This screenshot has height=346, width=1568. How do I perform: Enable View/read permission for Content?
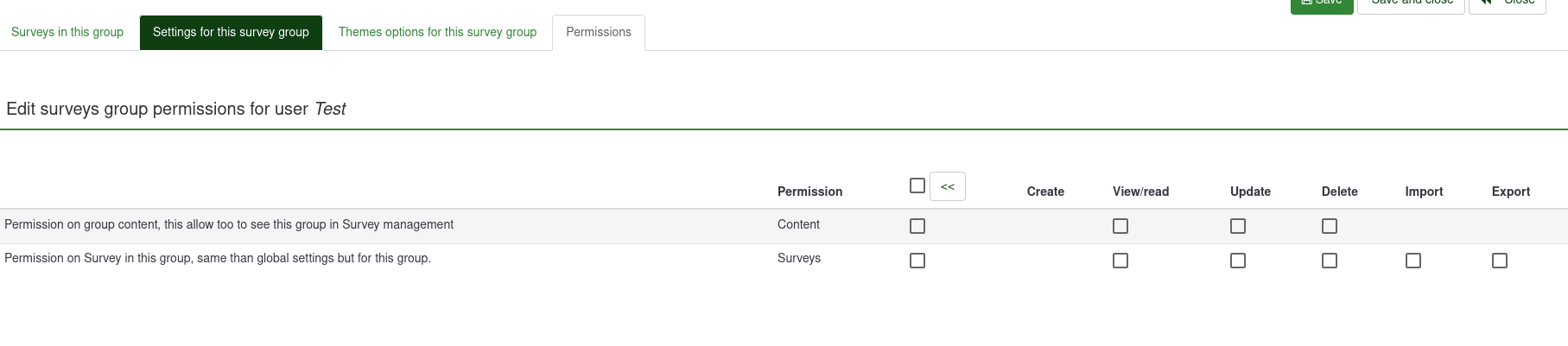click(1120, 226)
